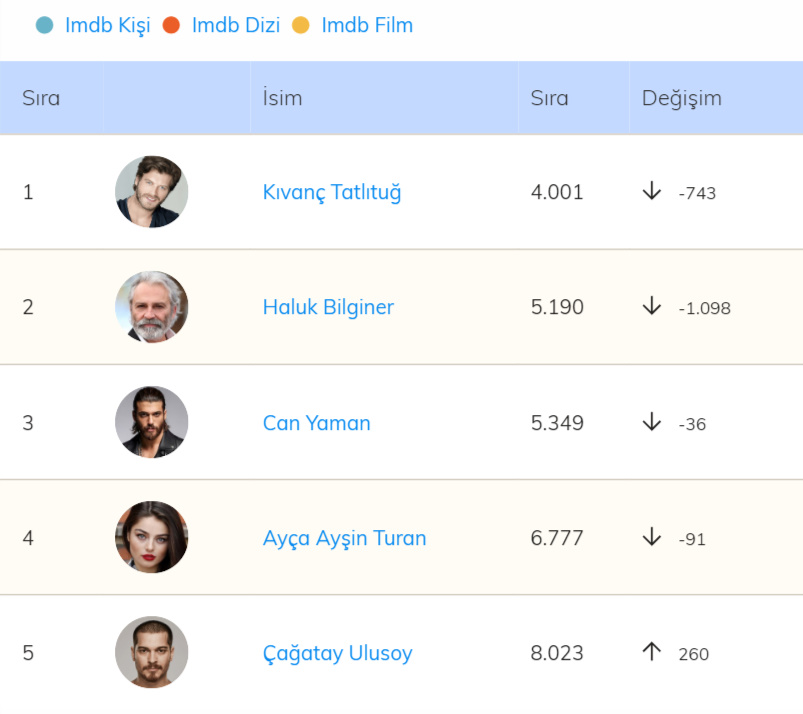Click the down arrow beside -91

click(x=652, y=537)
